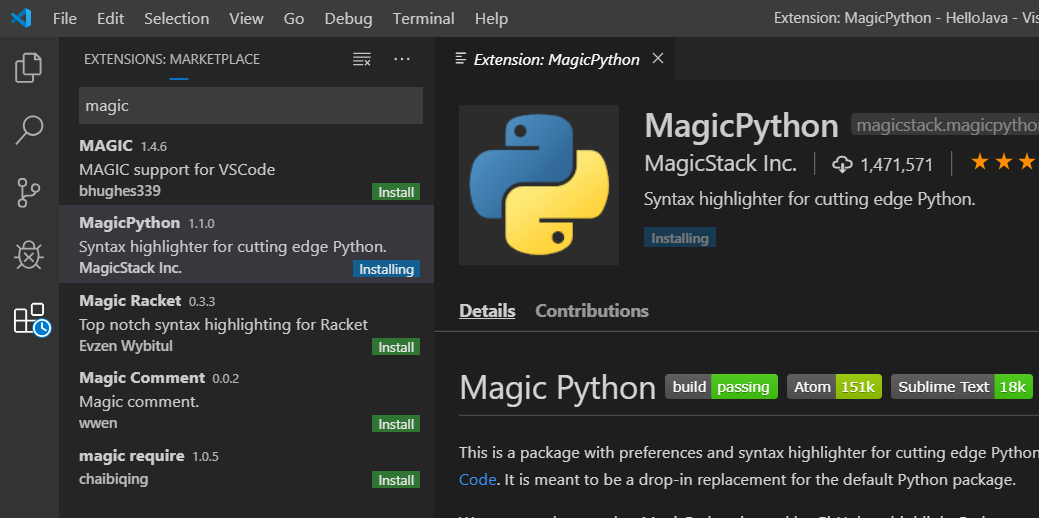Switch to the Details tab
Image resolution: width=1039 pixels, height=518 pixels.
pos(487,311)
